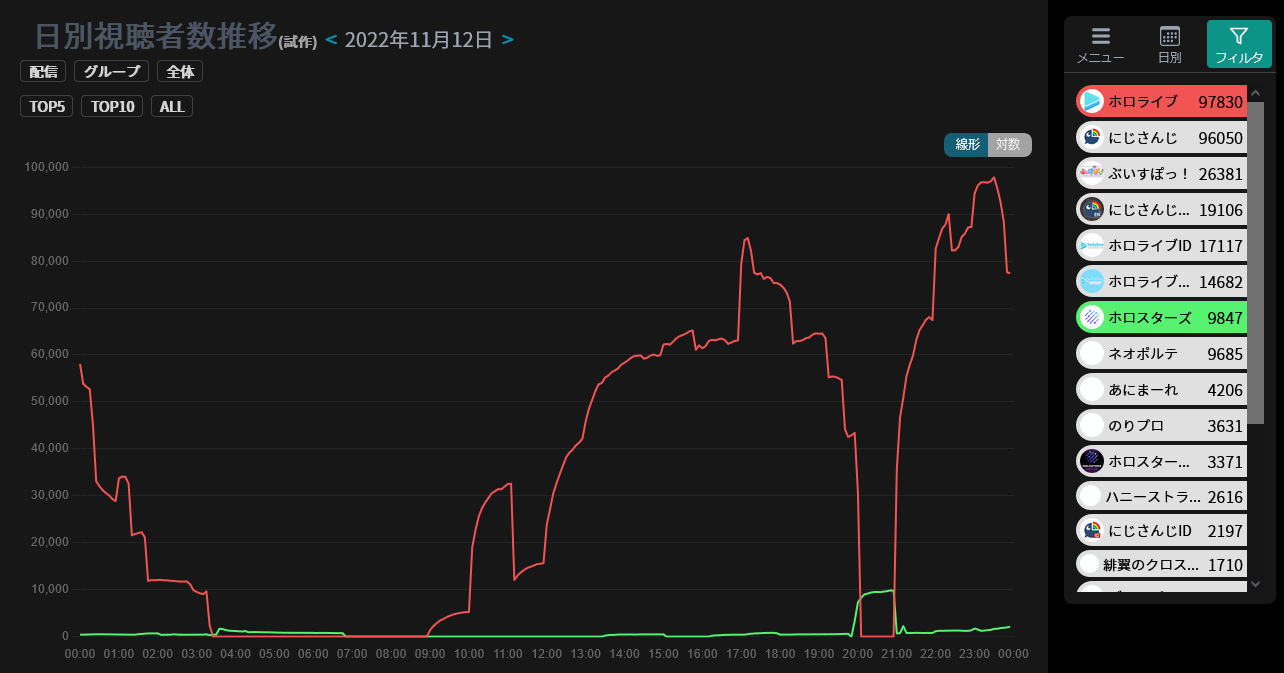
Task: Show TOP10 ranking
Action: click(112, 106)
